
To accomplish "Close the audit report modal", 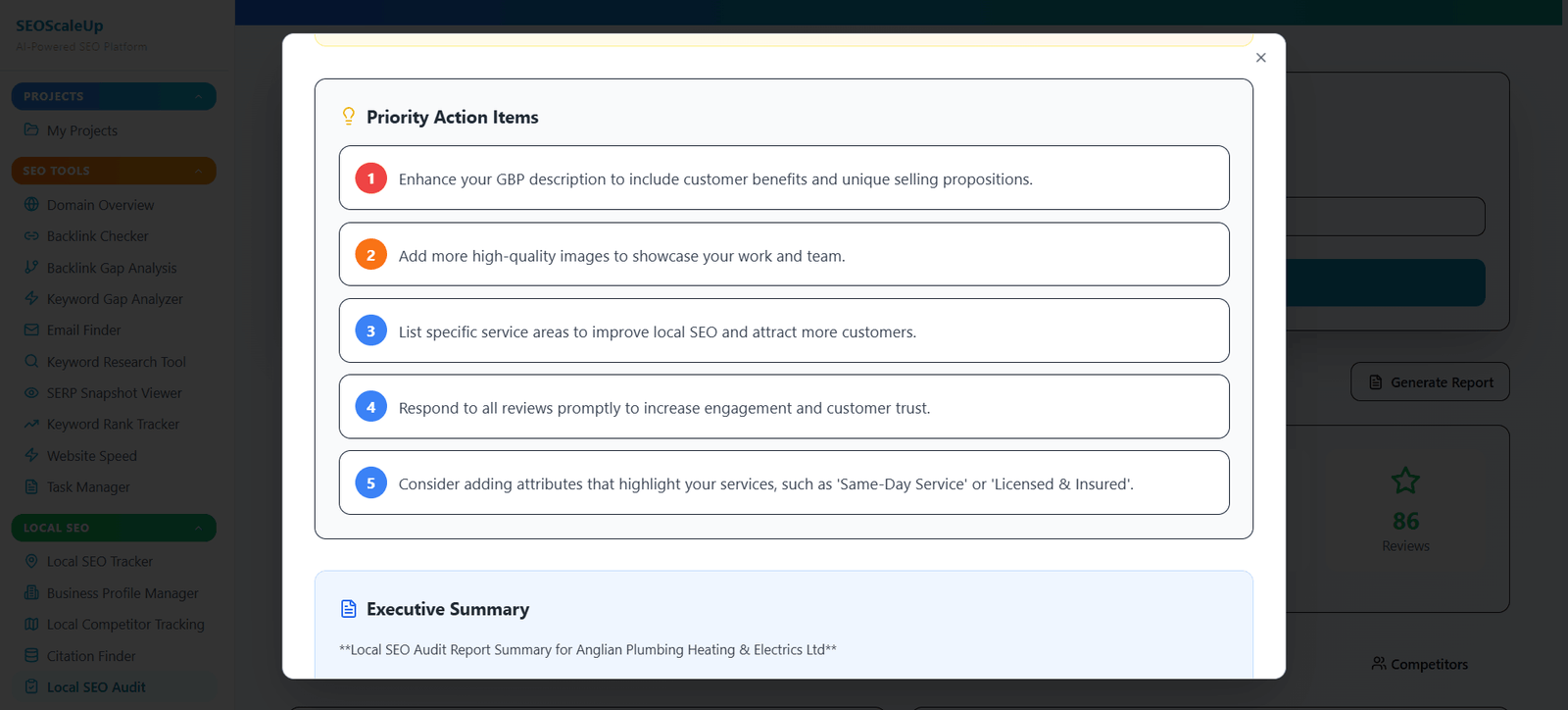I will (1260, 58).
